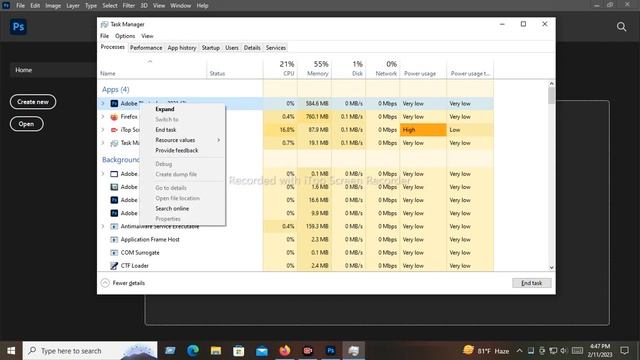Expand the Adobe Photoshop app row chevron
The image size is (640, 360).
(103, 104)
